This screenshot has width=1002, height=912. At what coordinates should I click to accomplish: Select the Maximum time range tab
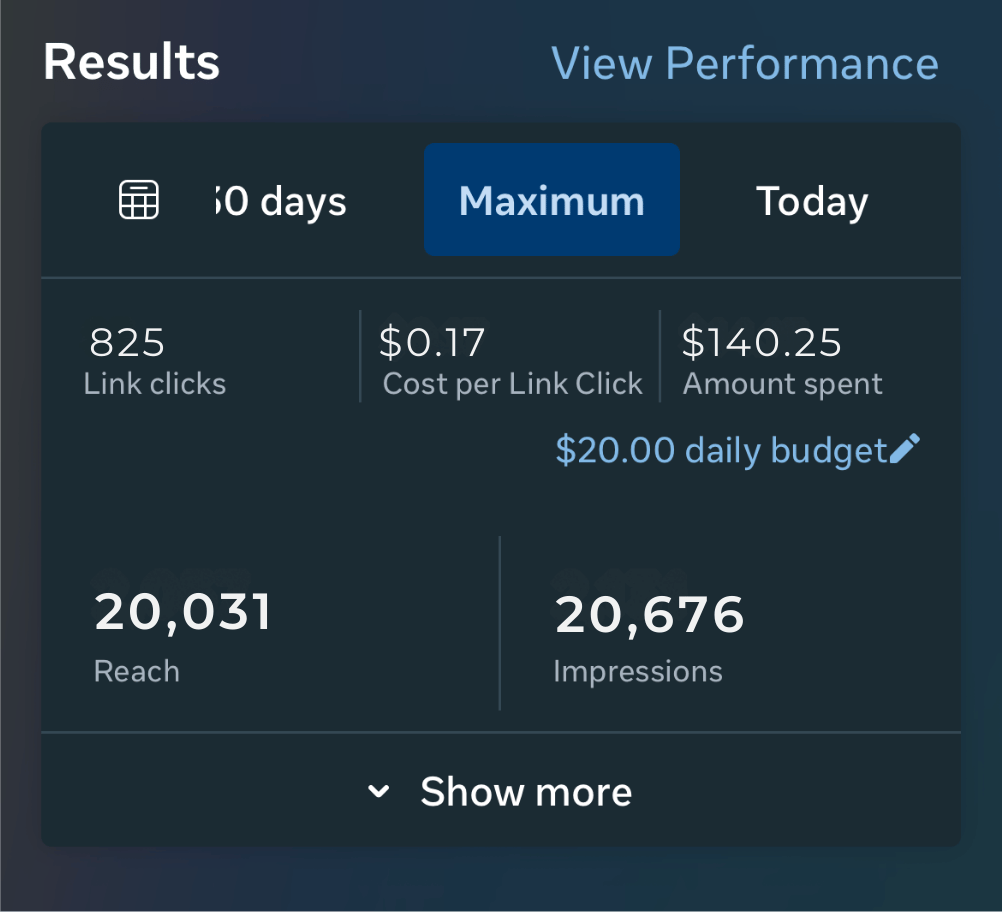(552, 200)
